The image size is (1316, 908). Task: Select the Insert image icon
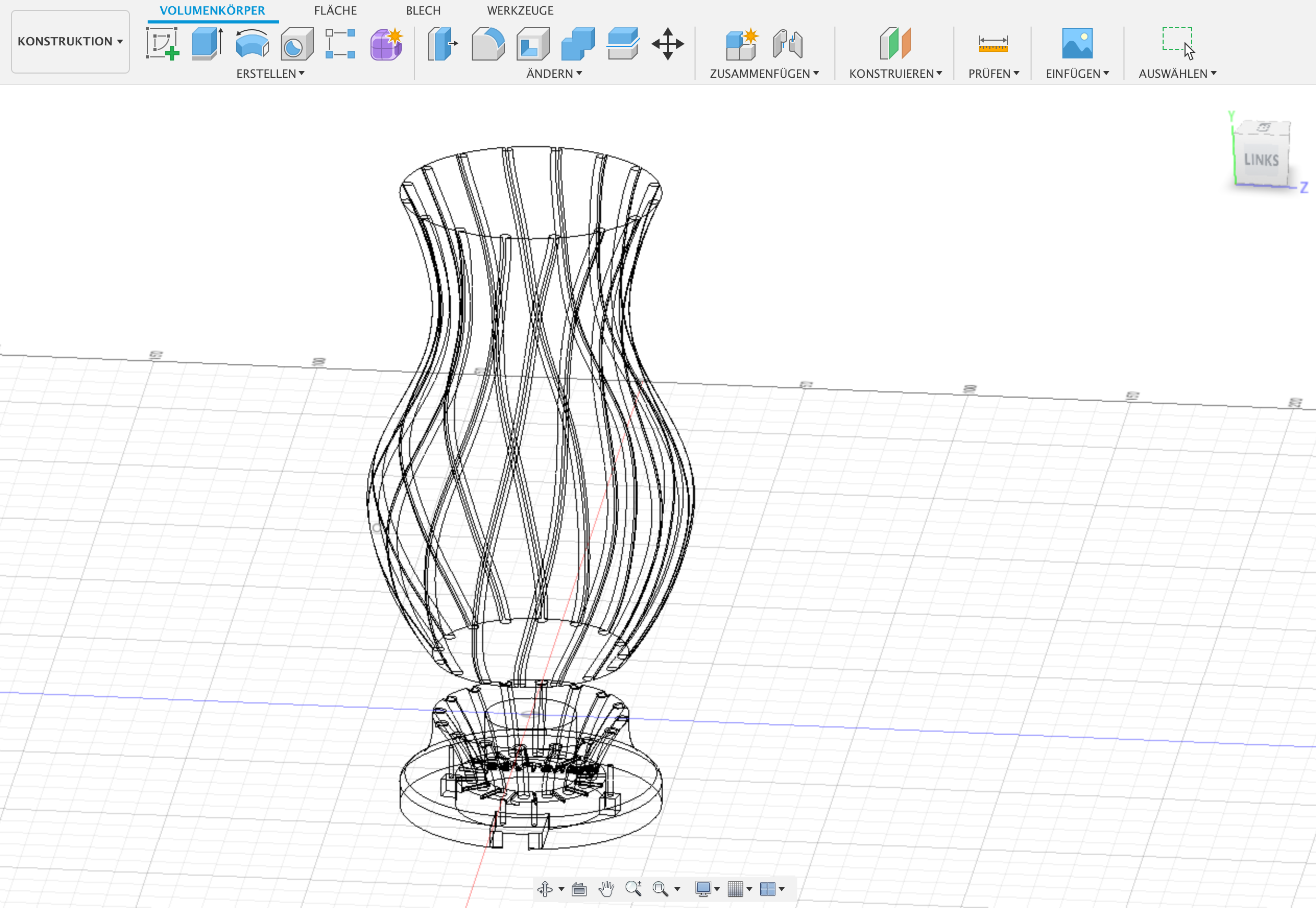(x=1077, y=43)
